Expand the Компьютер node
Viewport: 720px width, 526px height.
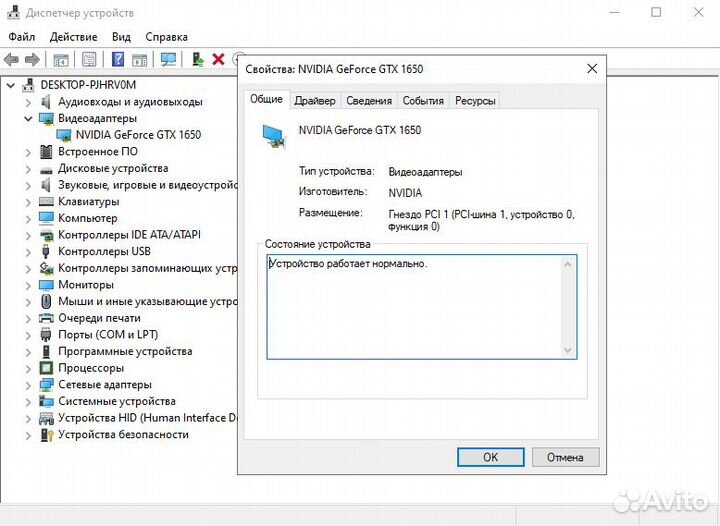28,219
